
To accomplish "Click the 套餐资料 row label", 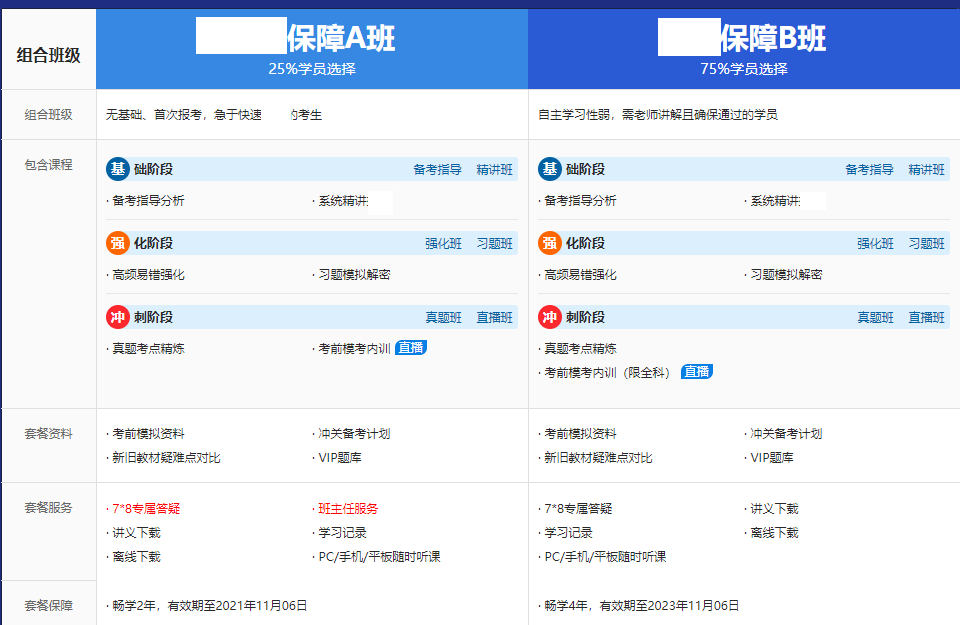I will point(48,434).
